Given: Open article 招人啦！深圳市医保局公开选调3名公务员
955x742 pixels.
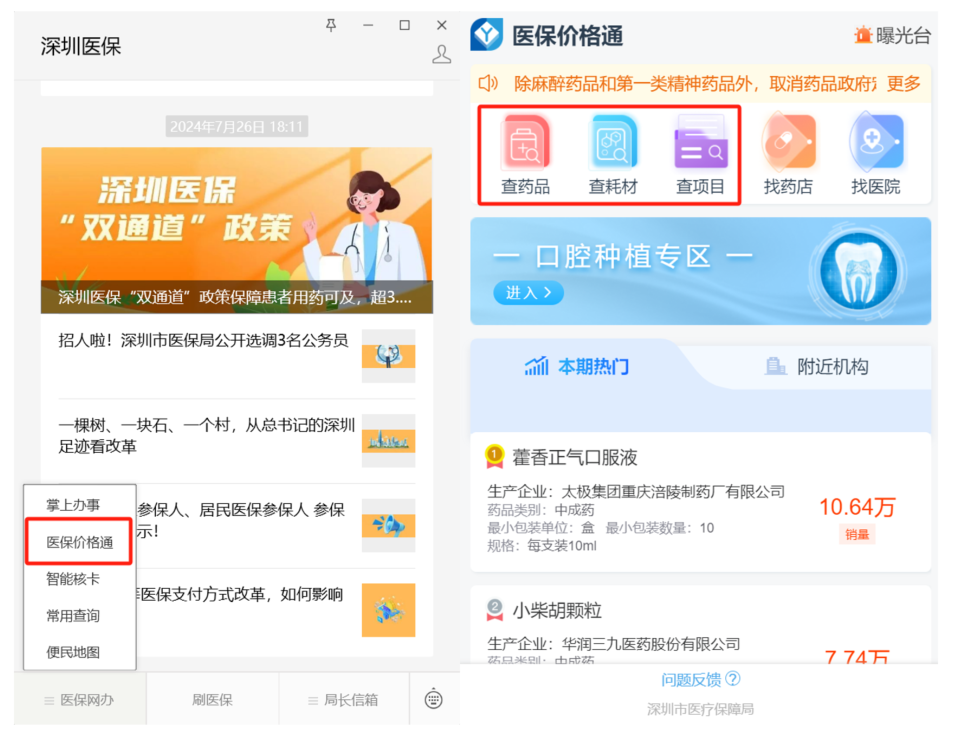Looking at the screenshot, I should 203,340.
